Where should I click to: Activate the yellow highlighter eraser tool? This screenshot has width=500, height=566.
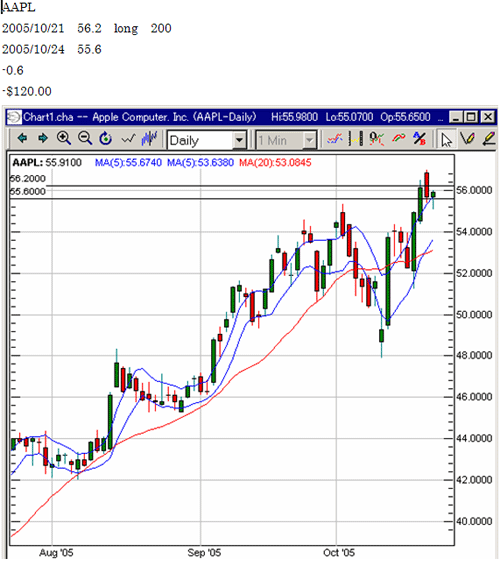pyautogui.click(x=489, y=139)
